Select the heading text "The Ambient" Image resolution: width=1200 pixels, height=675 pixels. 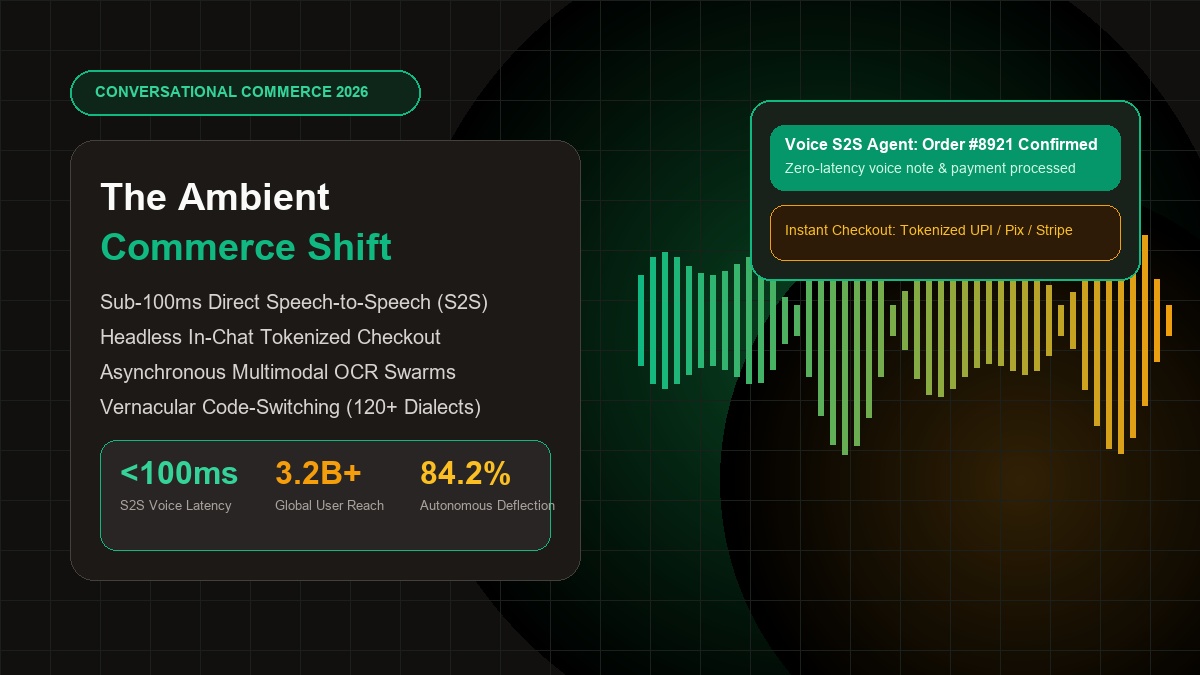coord(215,197)
